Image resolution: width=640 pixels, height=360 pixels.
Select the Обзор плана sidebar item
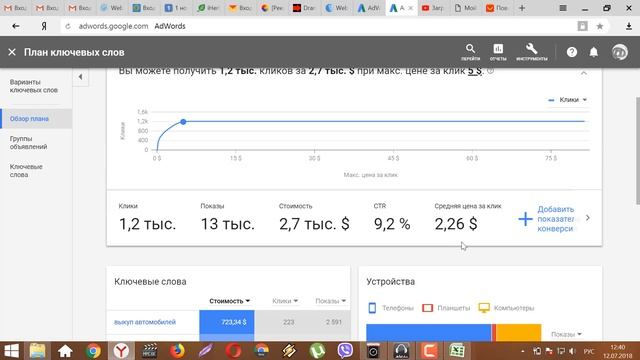click(x=36, y=119)
